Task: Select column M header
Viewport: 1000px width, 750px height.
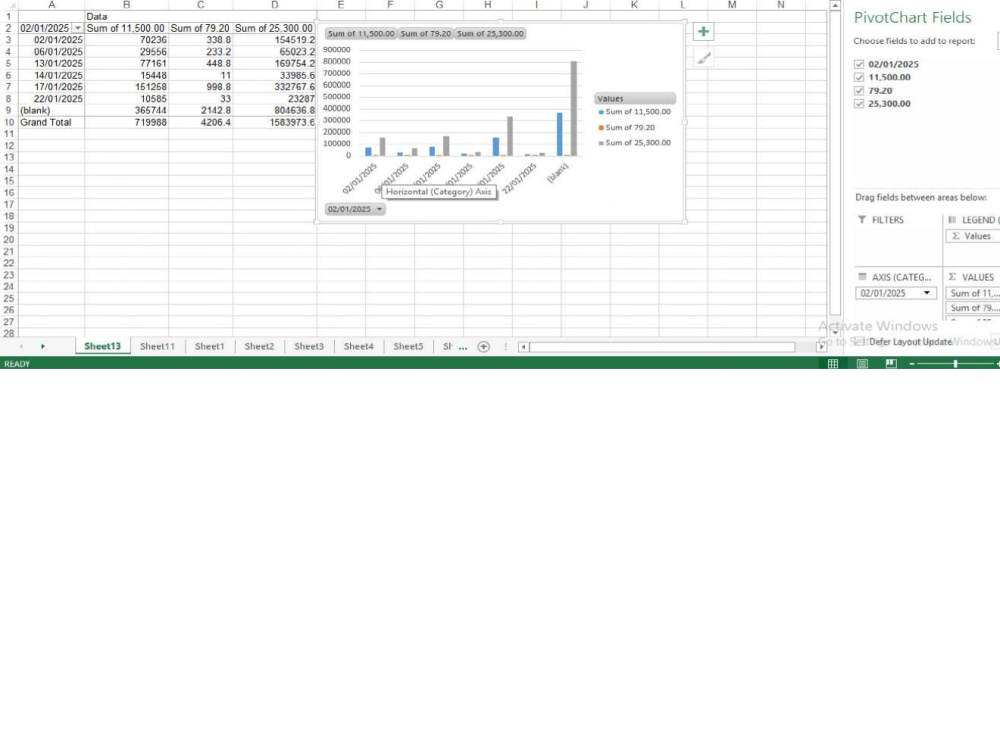Action: (732, 5)
